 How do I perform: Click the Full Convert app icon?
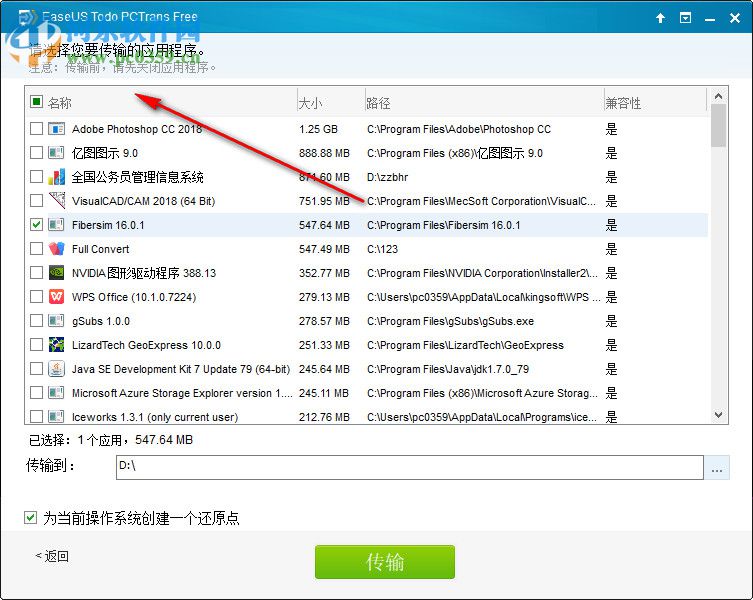click(x=56, y=248)
